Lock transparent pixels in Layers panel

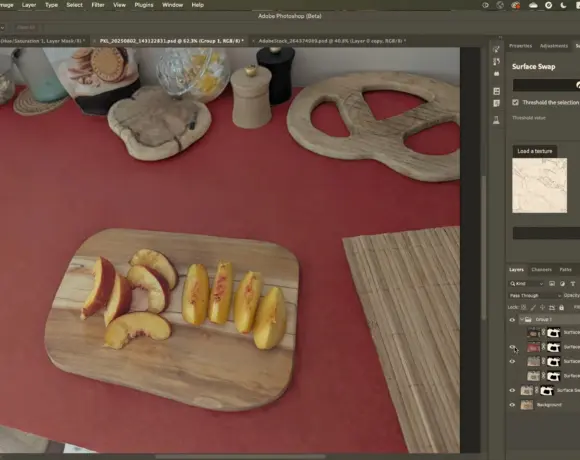(523, 307)
